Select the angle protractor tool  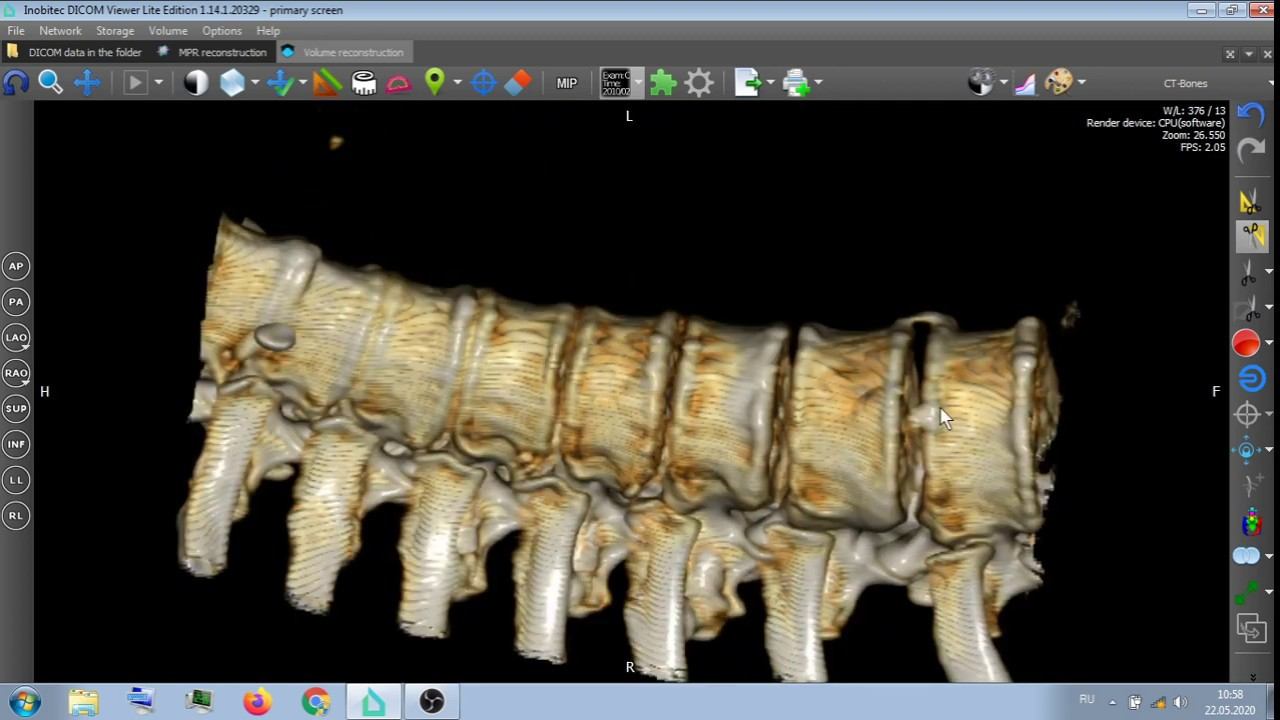398,83
